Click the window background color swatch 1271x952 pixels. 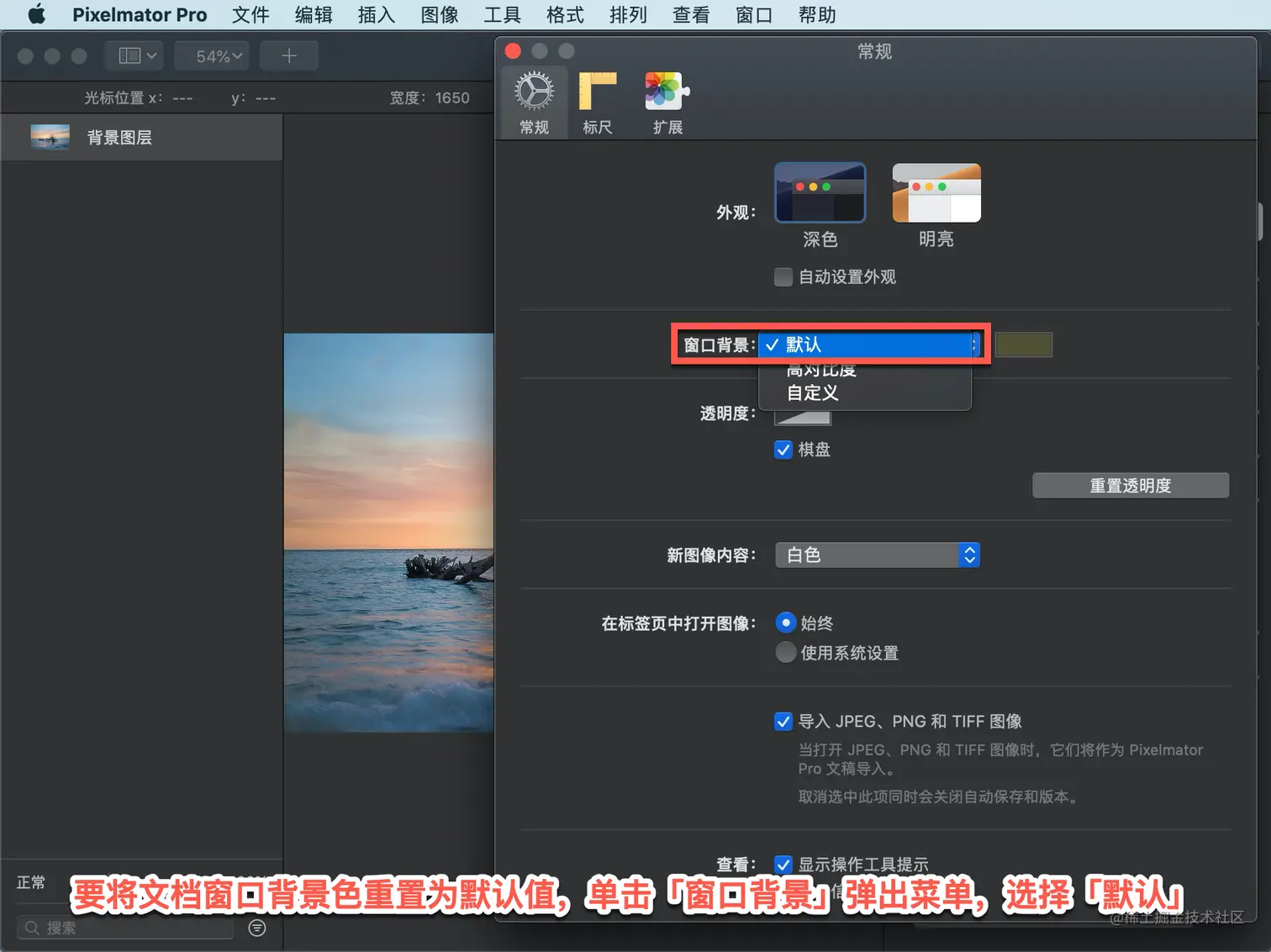(x=1024, y=345)
